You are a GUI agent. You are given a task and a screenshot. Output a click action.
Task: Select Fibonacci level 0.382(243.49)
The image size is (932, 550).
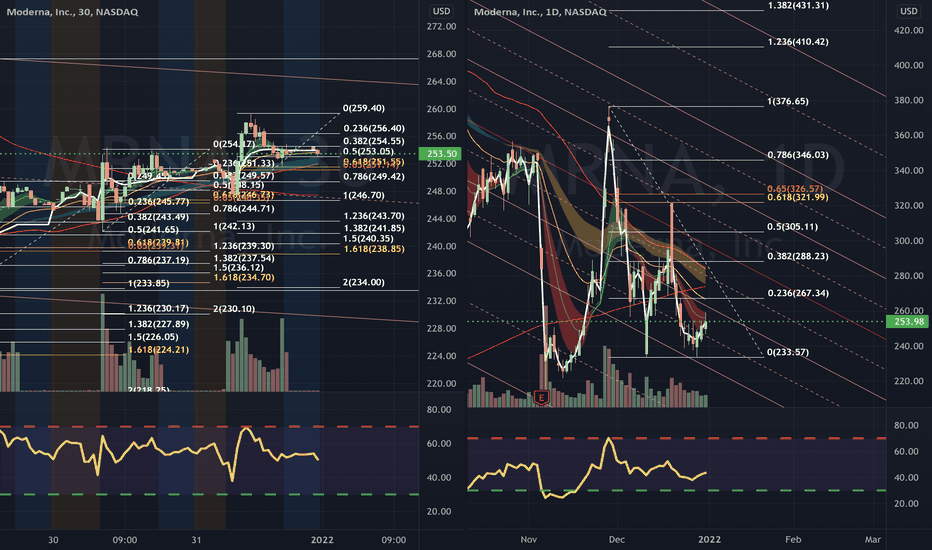point(158,217)
